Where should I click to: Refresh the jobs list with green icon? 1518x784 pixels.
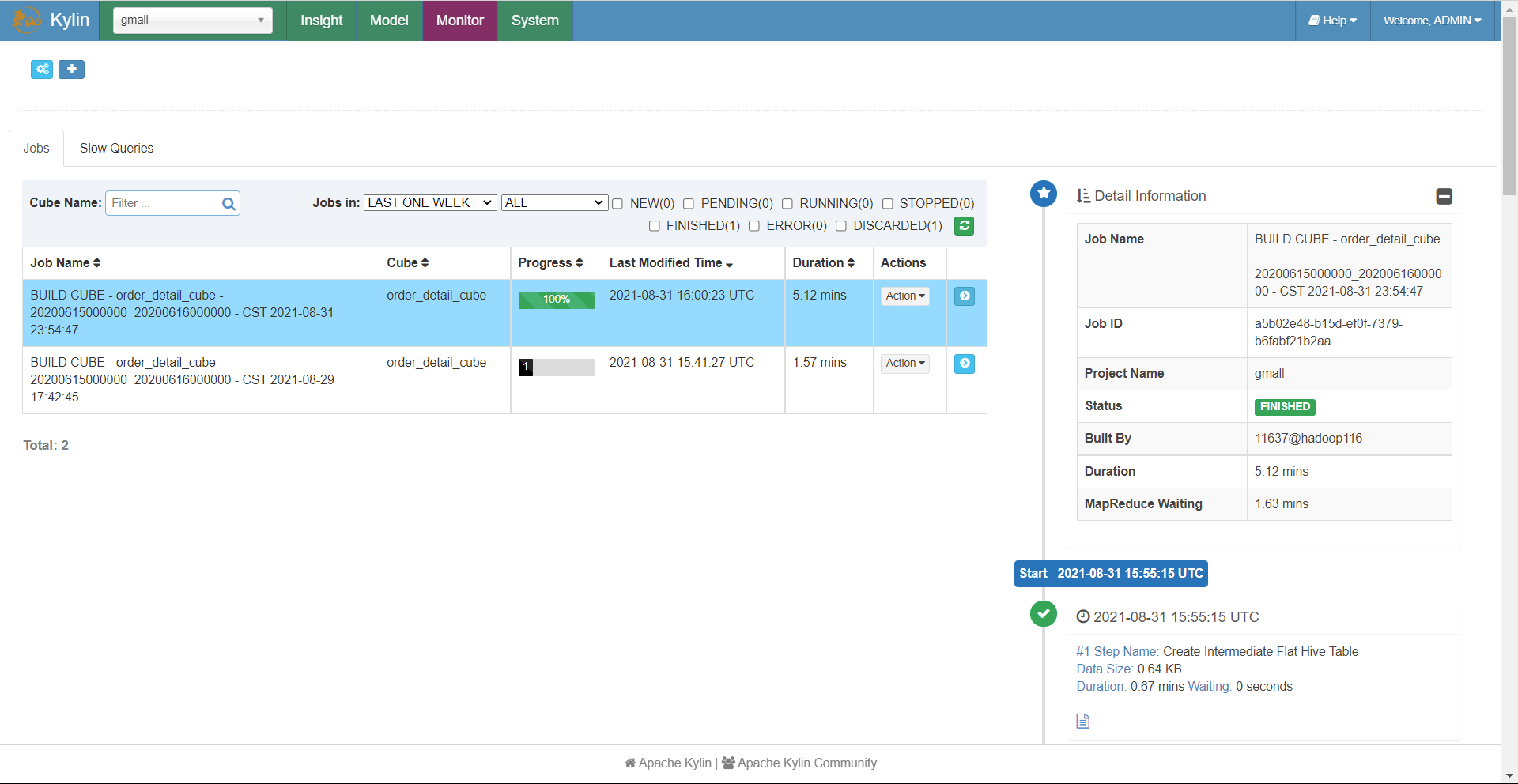point(964,226)
